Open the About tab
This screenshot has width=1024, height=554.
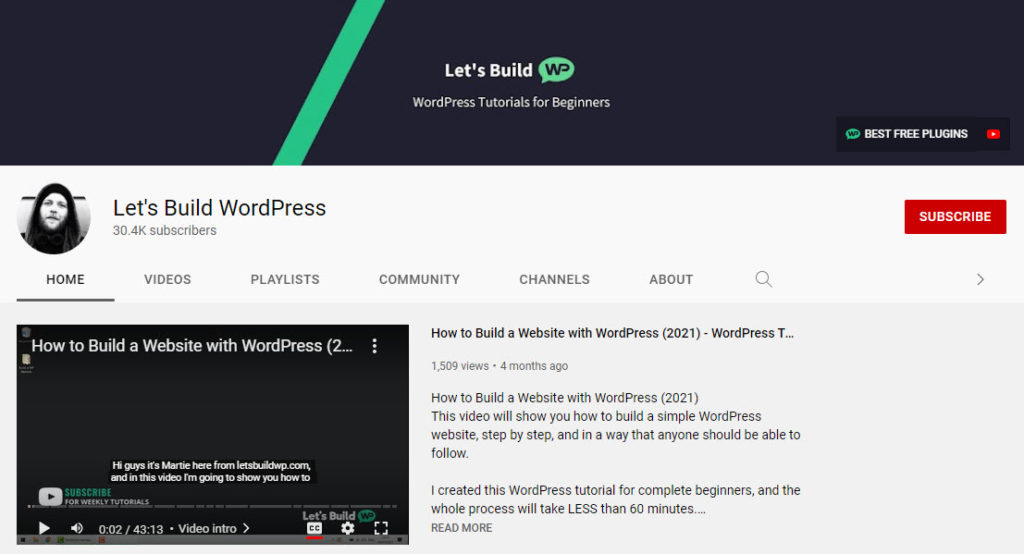click(x=671, y=279)
